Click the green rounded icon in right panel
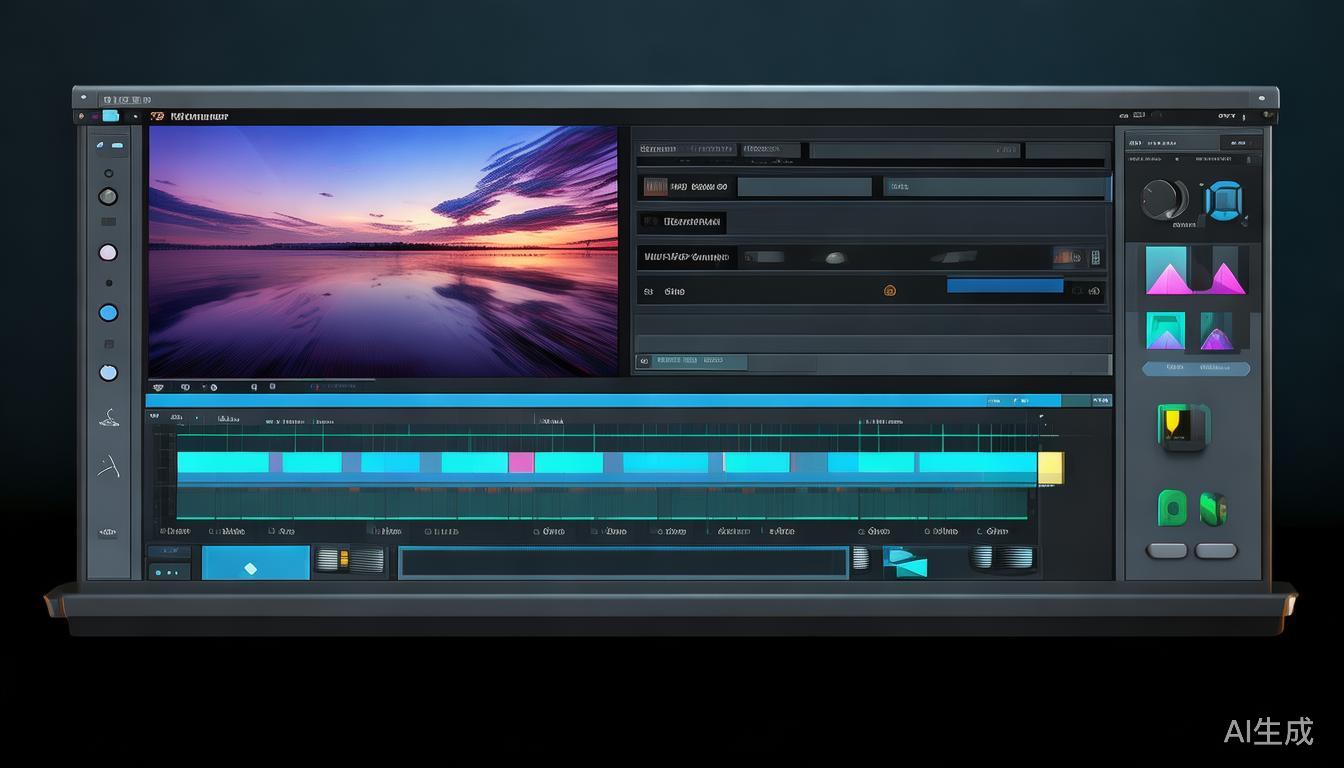The image size is (1344, 768). pyautogui.click(x=1171, y=508)
